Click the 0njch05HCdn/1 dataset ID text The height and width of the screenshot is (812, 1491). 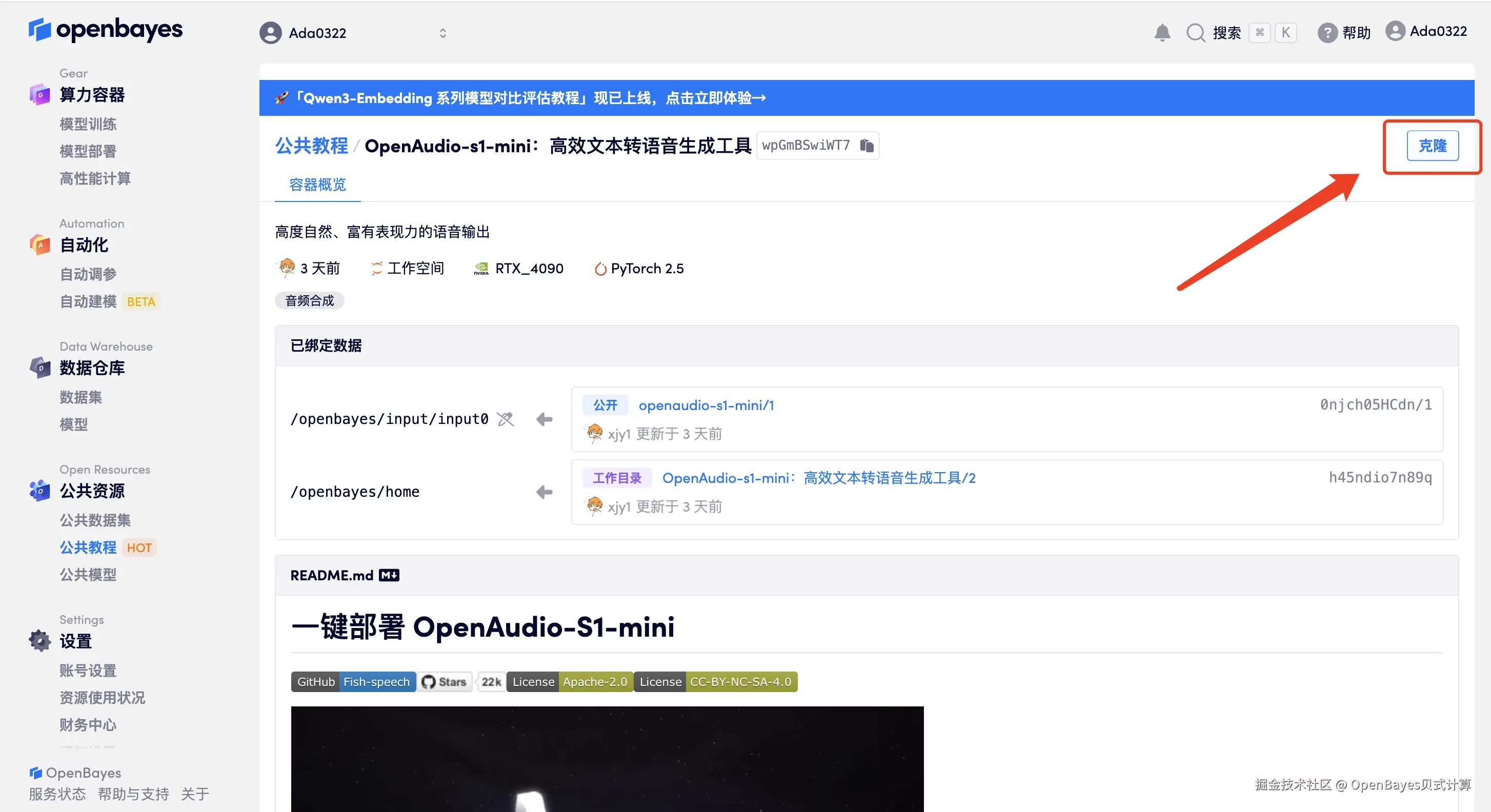point(1376,404)
